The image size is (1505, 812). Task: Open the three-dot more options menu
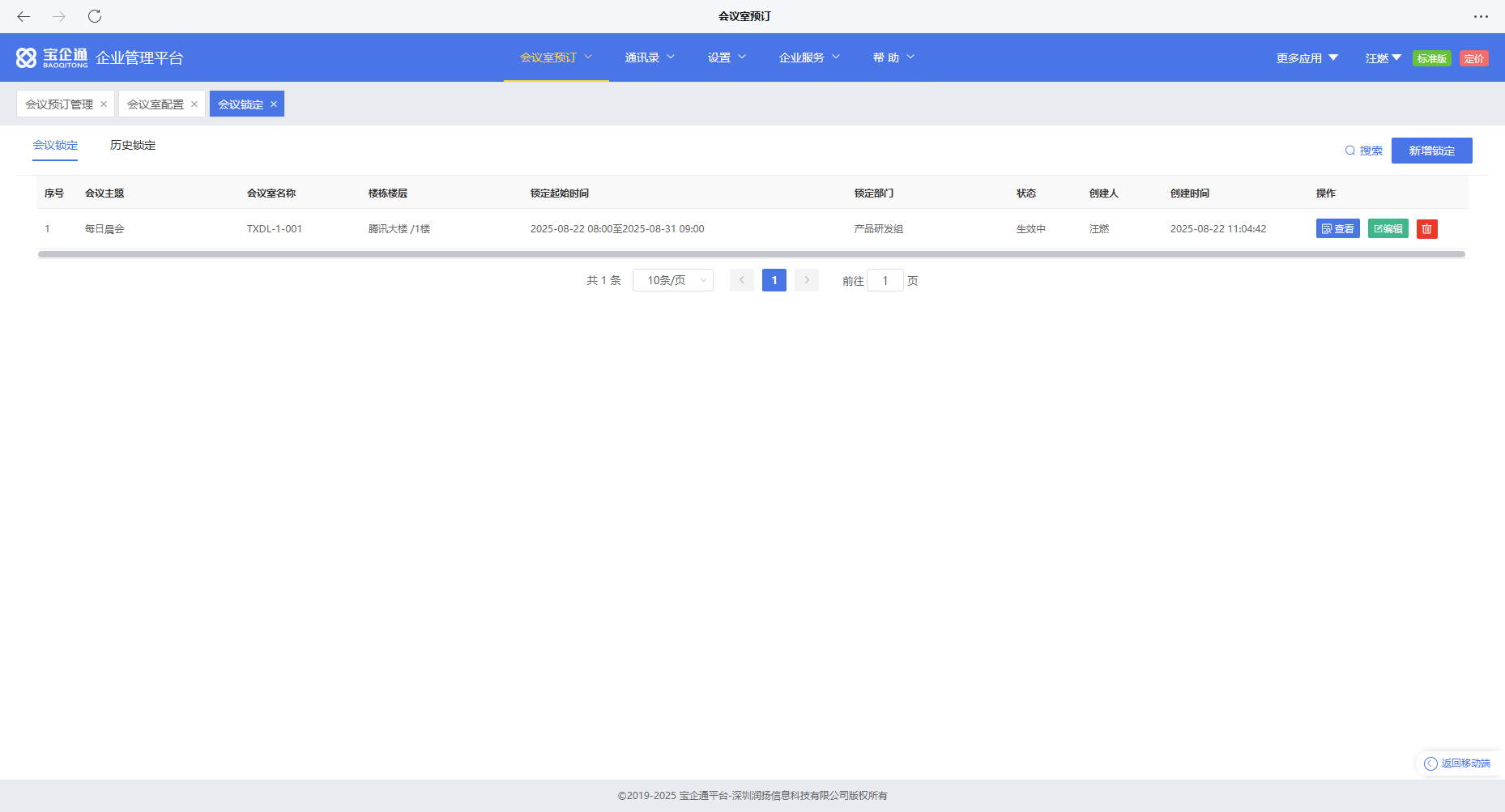tap(1481, 16)
